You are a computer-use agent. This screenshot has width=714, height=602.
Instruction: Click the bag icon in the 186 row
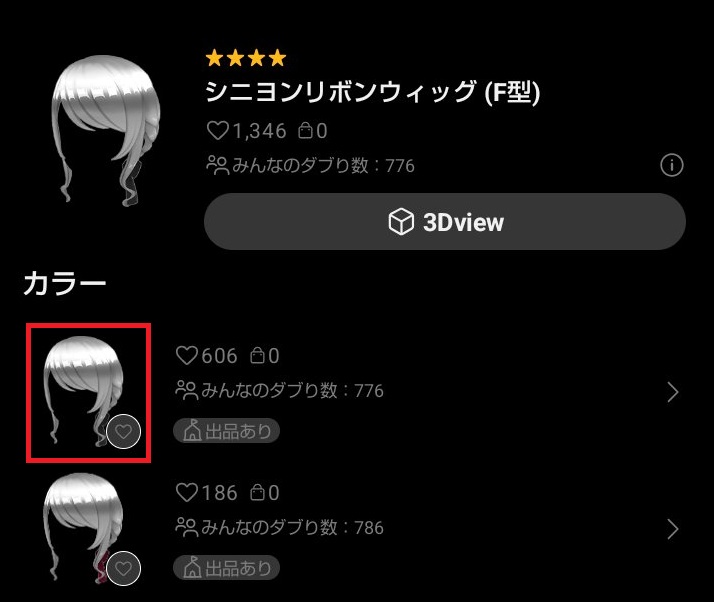click(257, 493)
